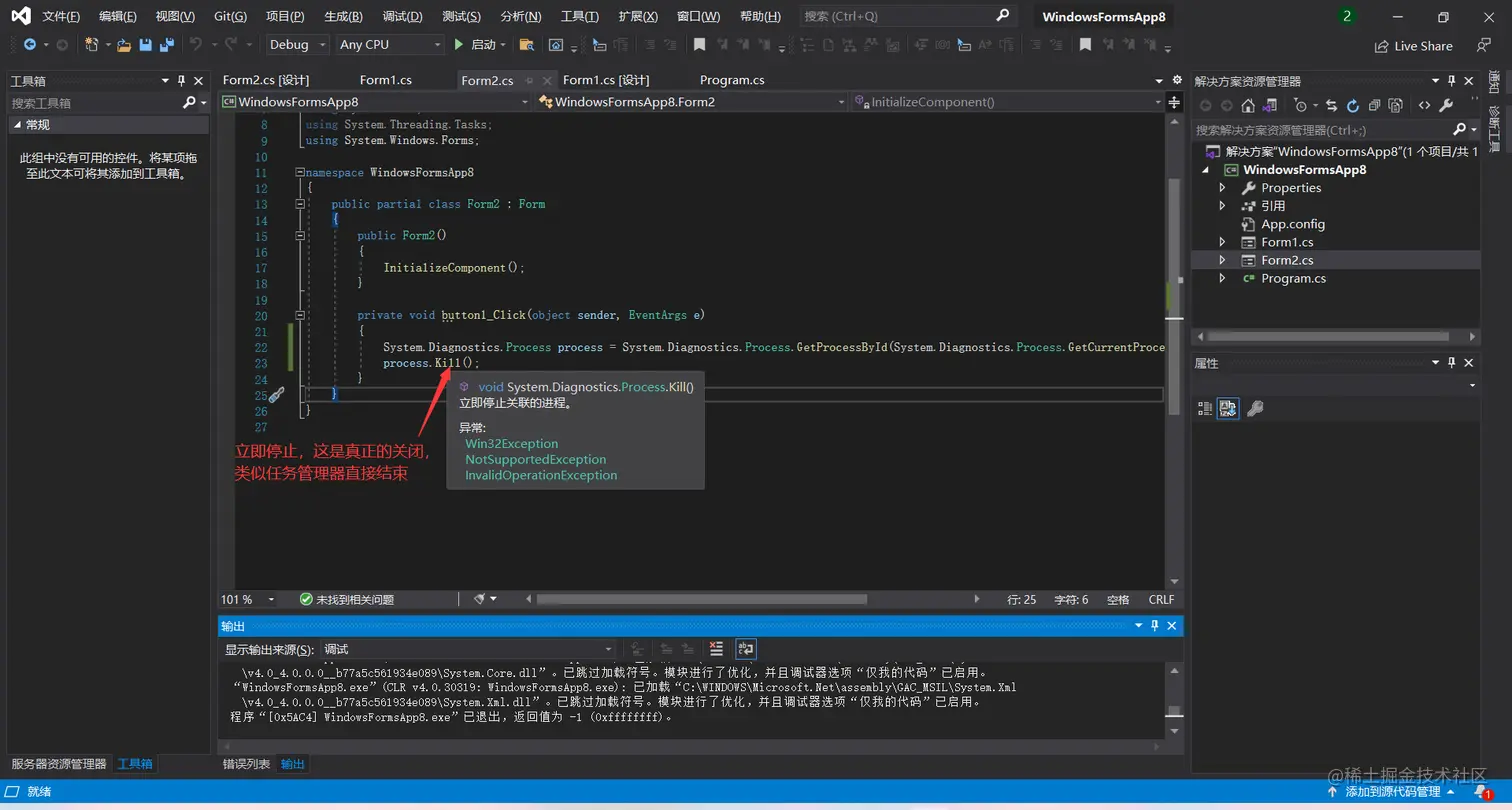
Task: Switch to the Form1.cs editor tab
Action: (386, 80)
